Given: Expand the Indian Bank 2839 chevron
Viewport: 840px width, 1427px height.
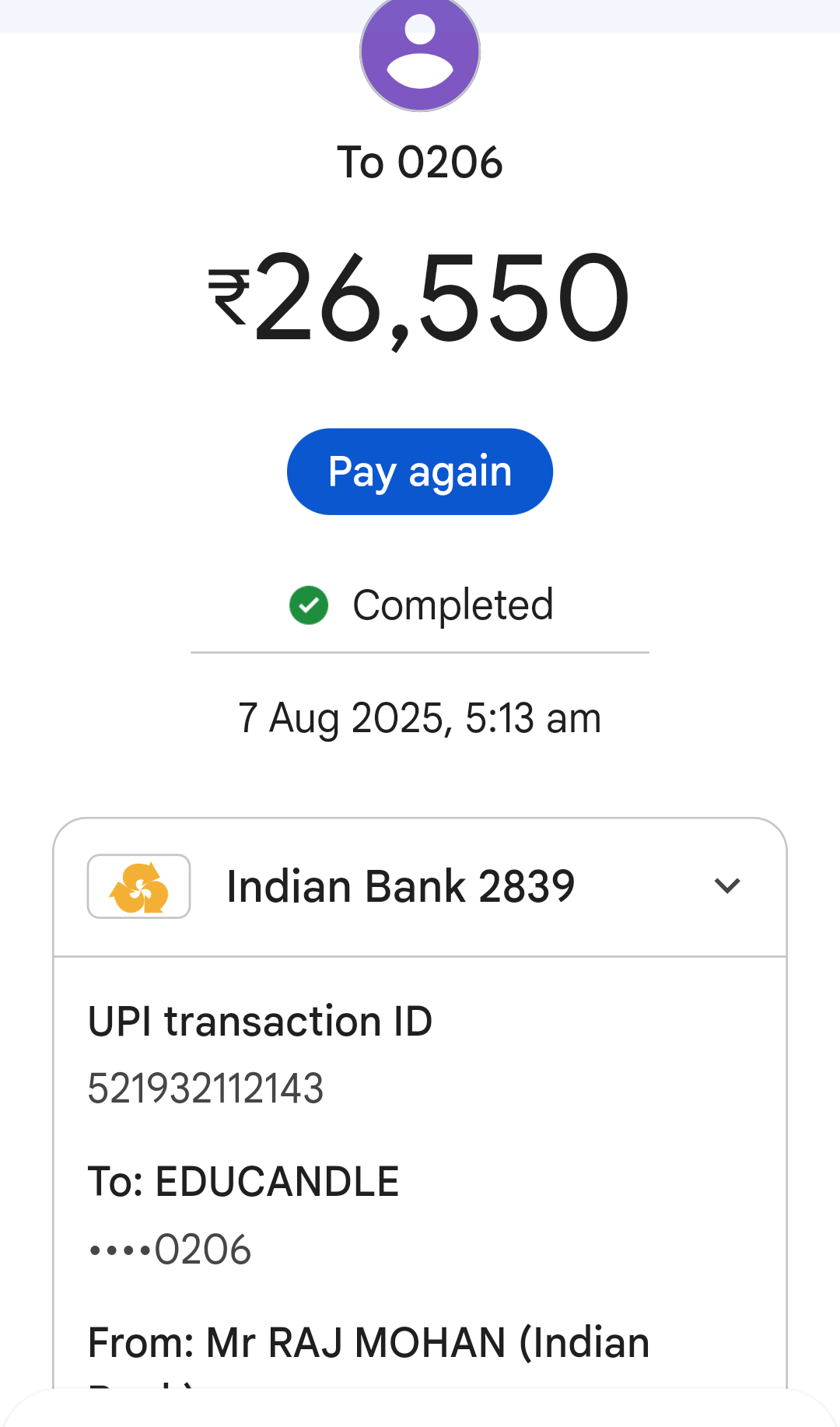Looking at the screenshot, I should pos(727,886).
